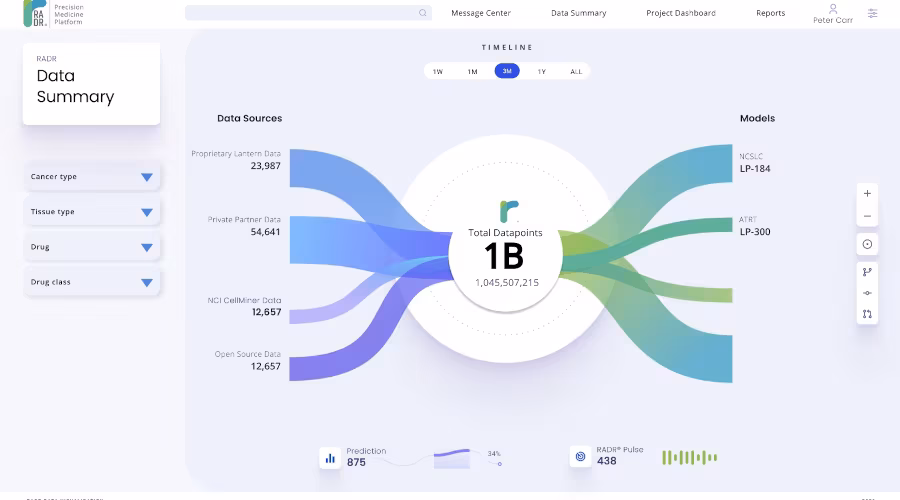Open the Project Dashboard page

(x=681, y=13)
